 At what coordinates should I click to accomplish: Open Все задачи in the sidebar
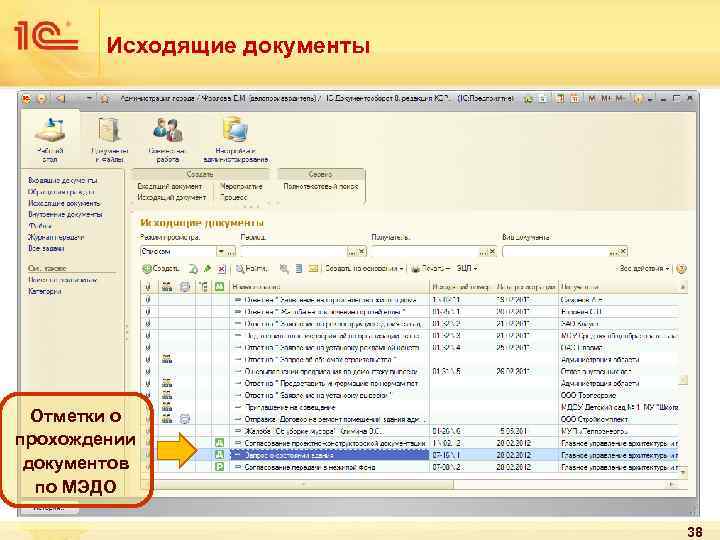click(46, 248)
